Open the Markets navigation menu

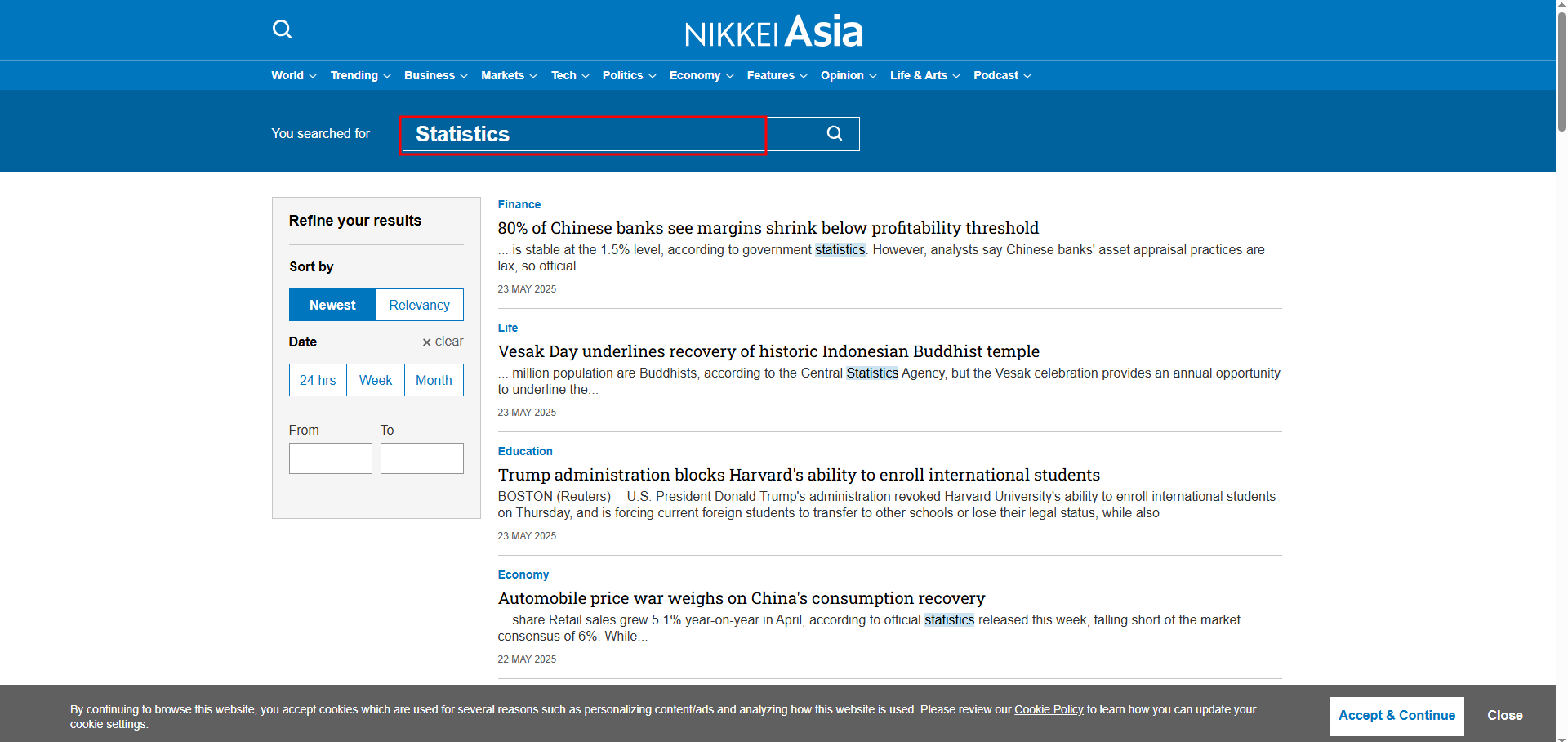[x=509, y=75]
